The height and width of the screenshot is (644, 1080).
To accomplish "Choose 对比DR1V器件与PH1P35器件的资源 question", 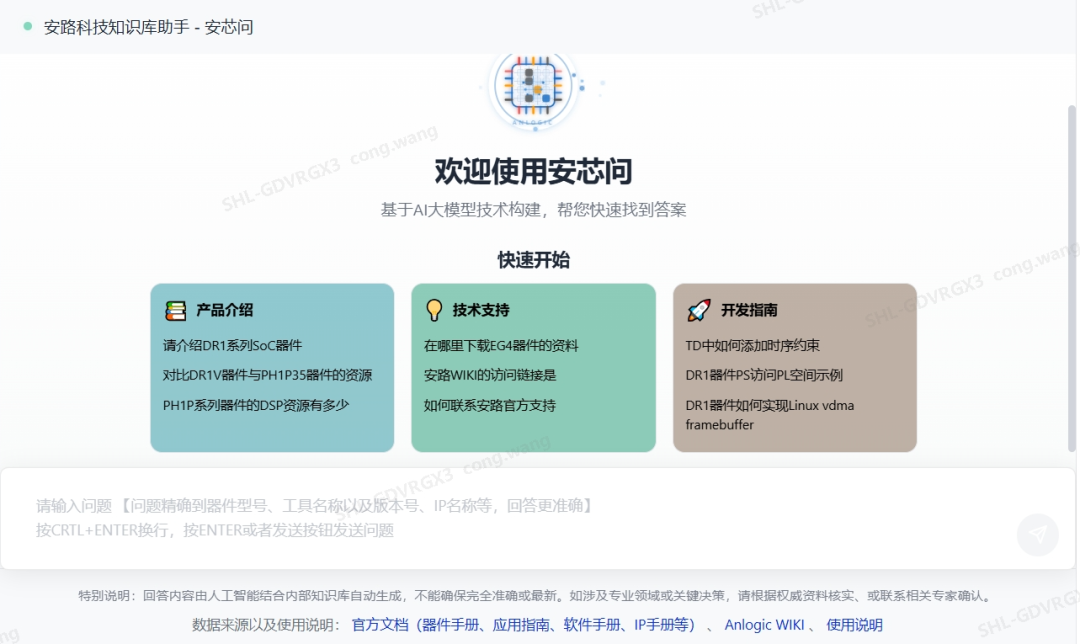I will (x=267, y=376).
